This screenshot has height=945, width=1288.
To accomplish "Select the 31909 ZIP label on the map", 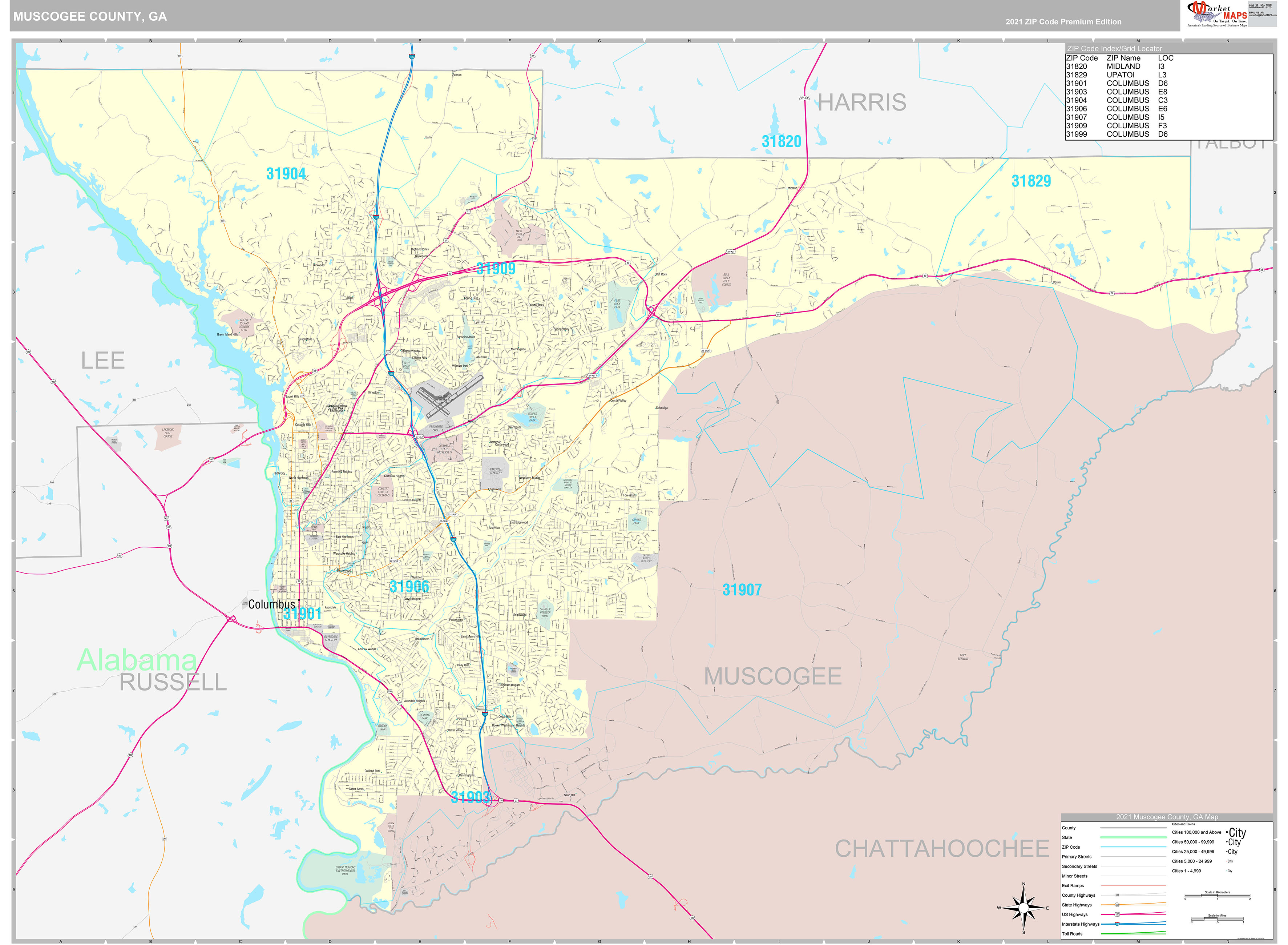I will pyautogui.click(x=496, y=268).
